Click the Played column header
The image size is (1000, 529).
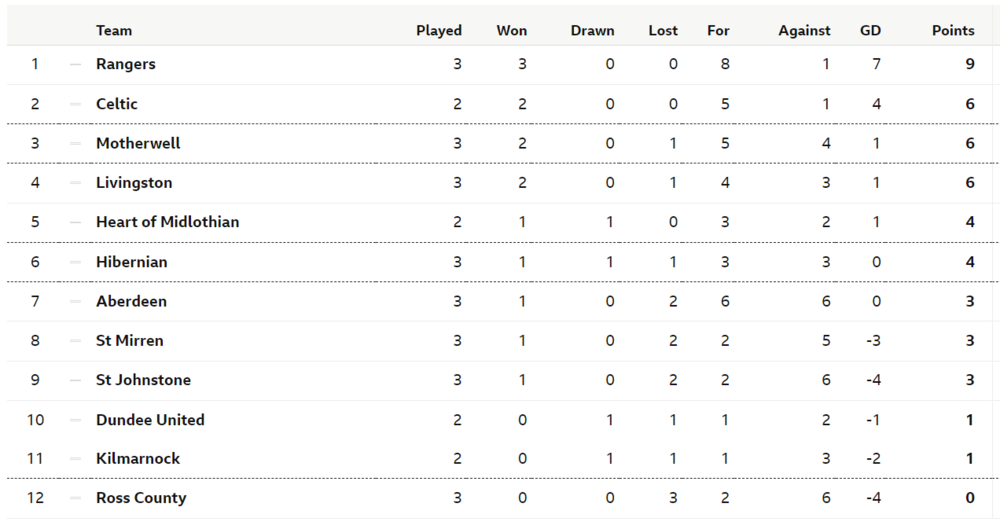coord(438,31)
